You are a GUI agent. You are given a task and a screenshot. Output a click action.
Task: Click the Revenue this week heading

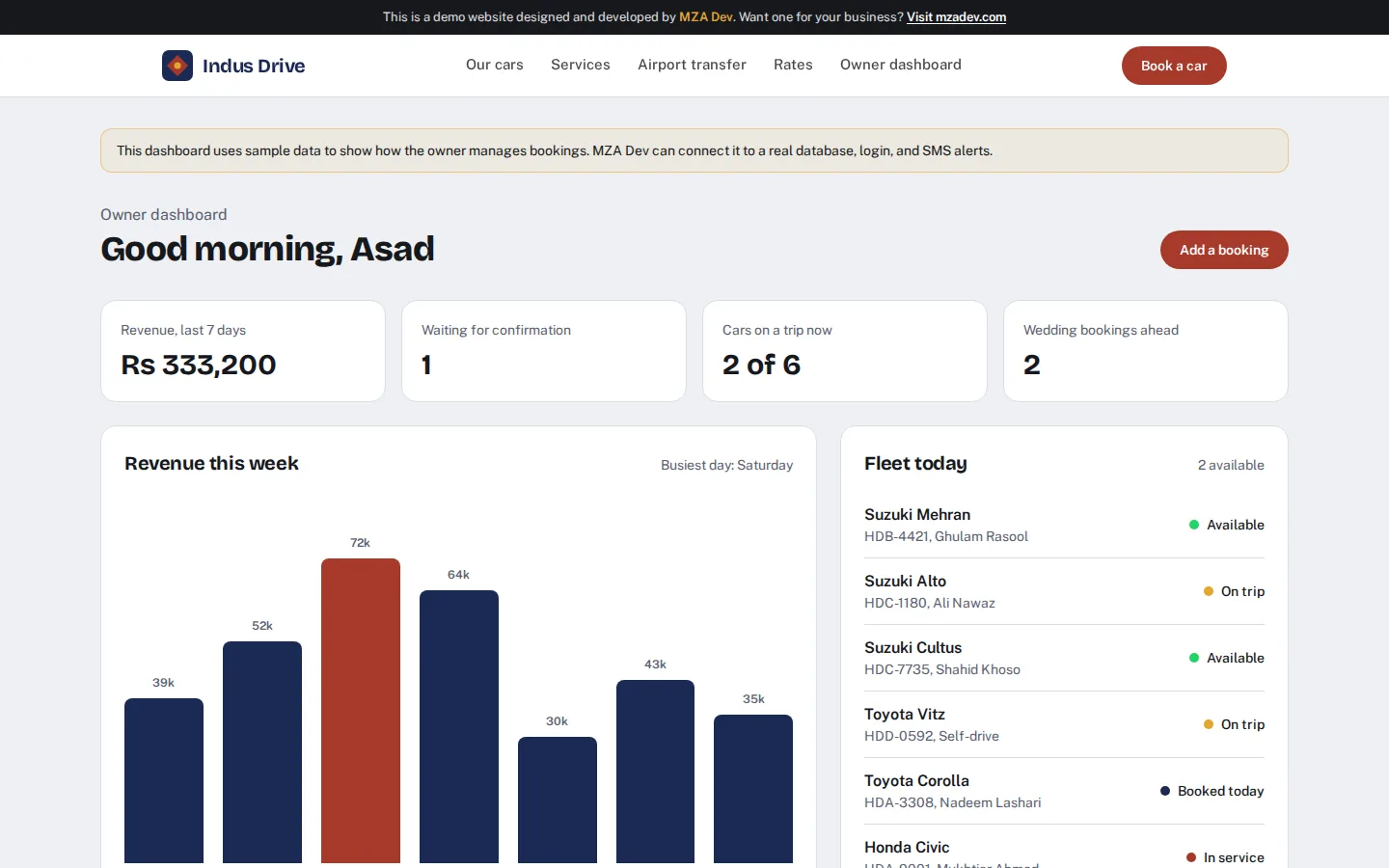(x=211, y=463)
